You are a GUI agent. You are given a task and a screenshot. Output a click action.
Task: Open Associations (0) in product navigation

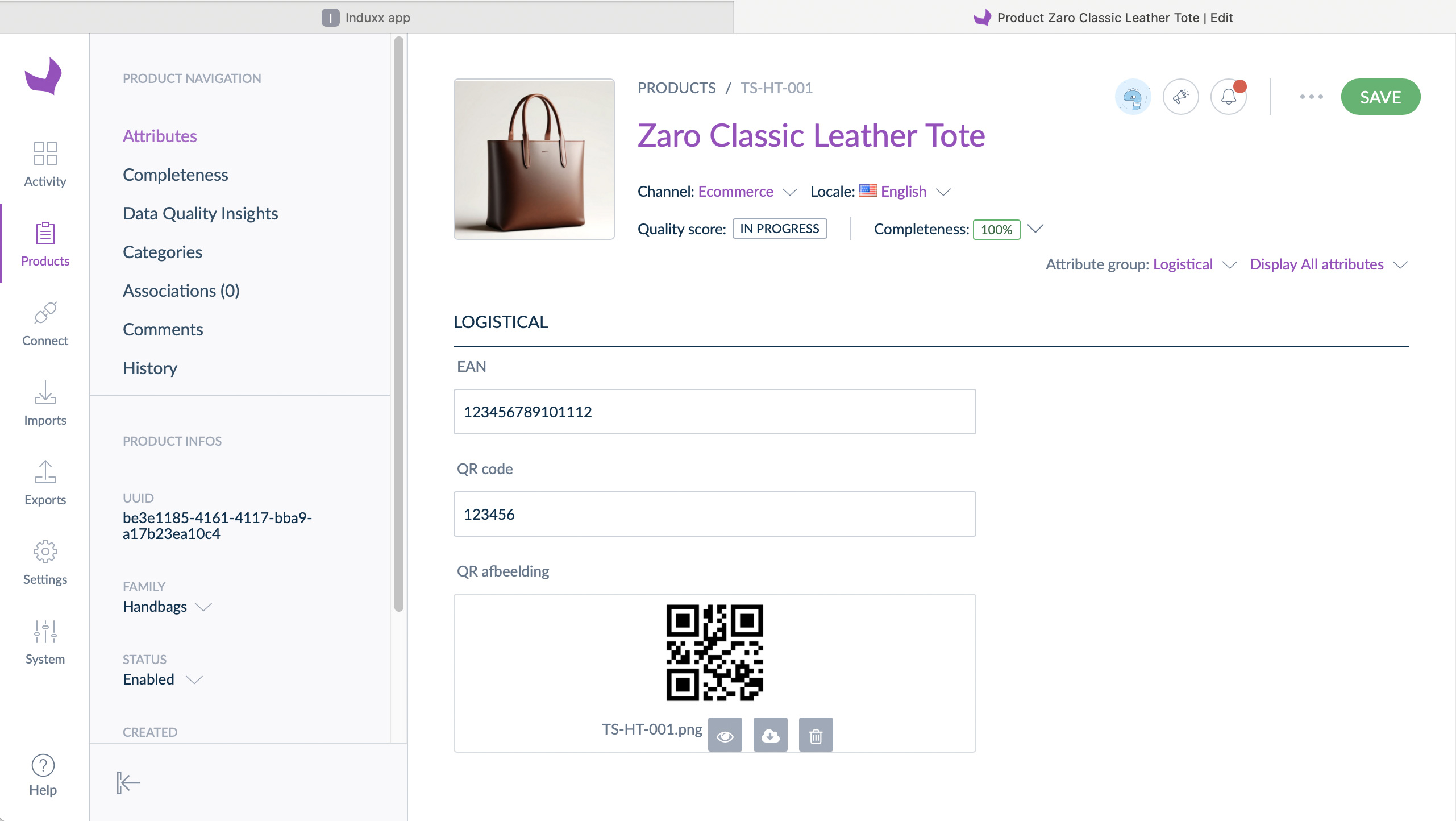(x=181, y=291)
